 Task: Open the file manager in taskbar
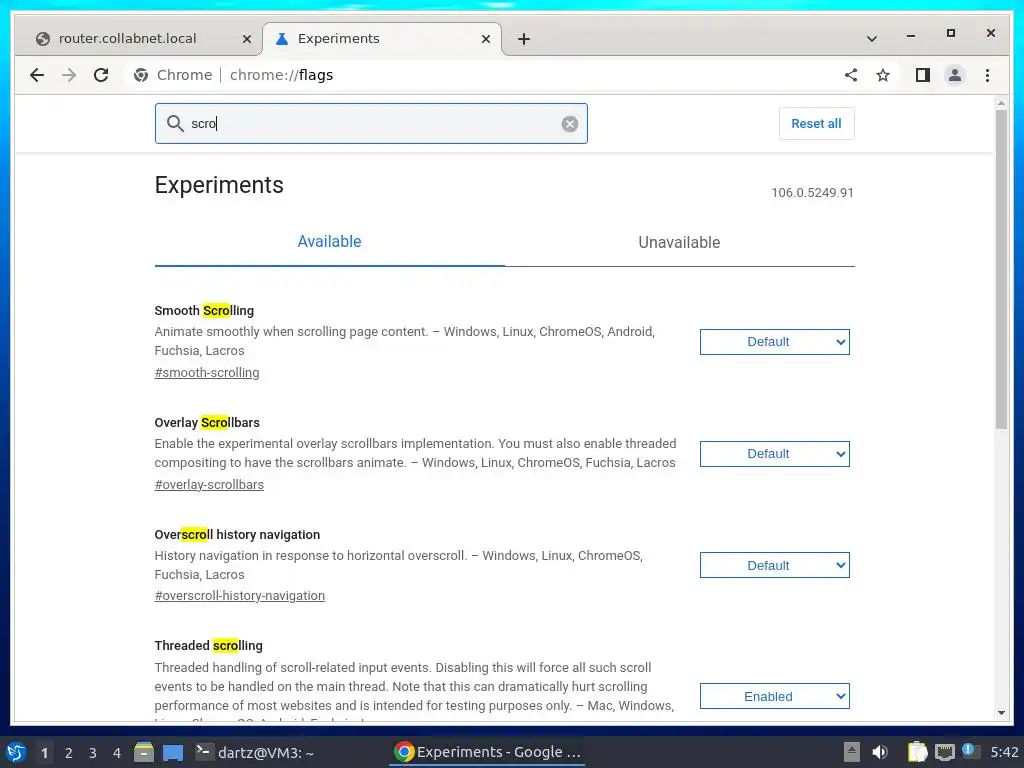coord(144,752)
